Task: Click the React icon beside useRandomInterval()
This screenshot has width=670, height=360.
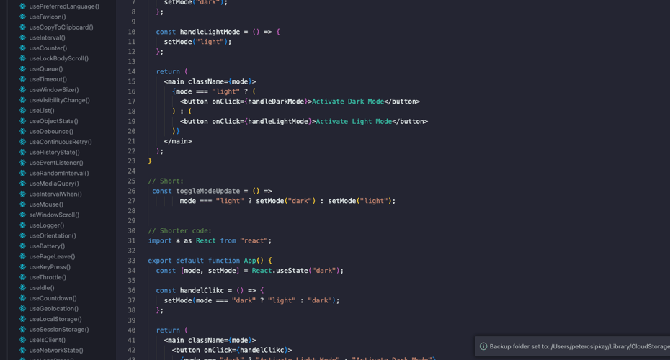Action: point(23,173)
